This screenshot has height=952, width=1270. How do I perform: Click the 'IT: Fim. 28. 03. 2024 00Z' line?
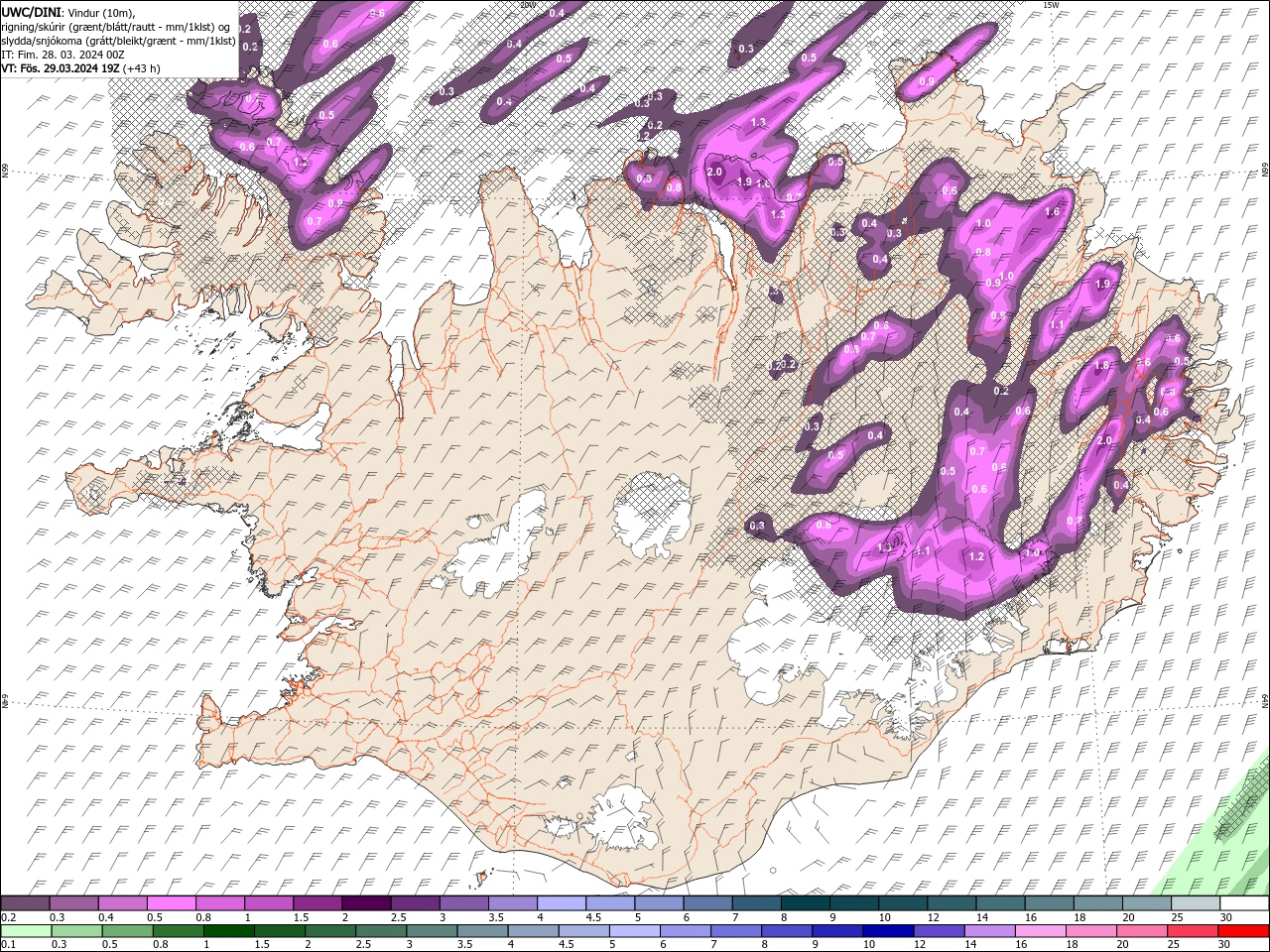tap(62, 55)
